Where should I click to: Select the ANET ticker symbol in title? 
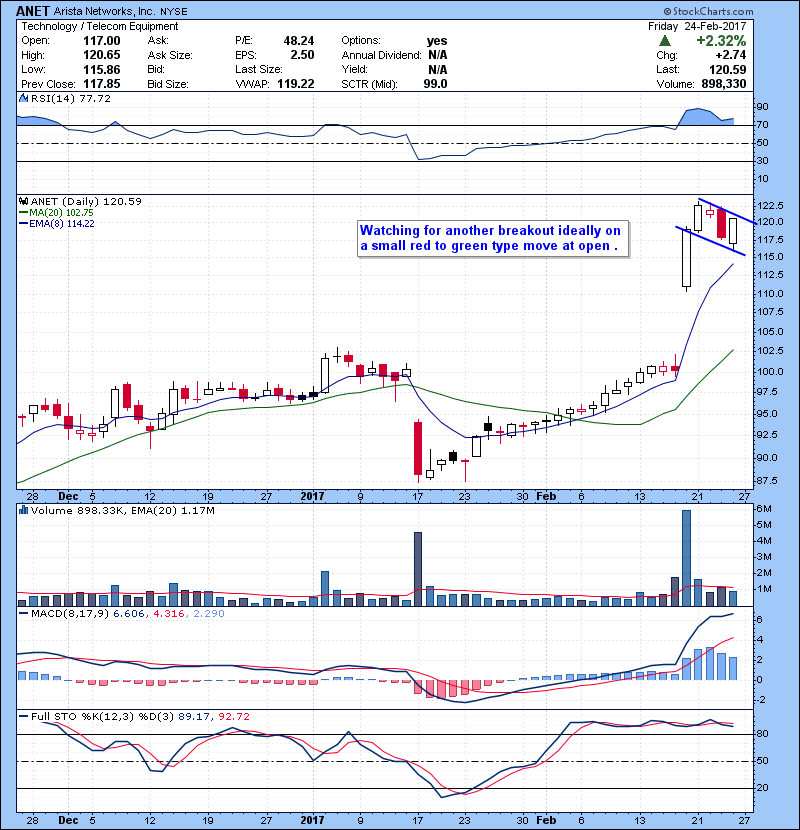tap(32, 11)
